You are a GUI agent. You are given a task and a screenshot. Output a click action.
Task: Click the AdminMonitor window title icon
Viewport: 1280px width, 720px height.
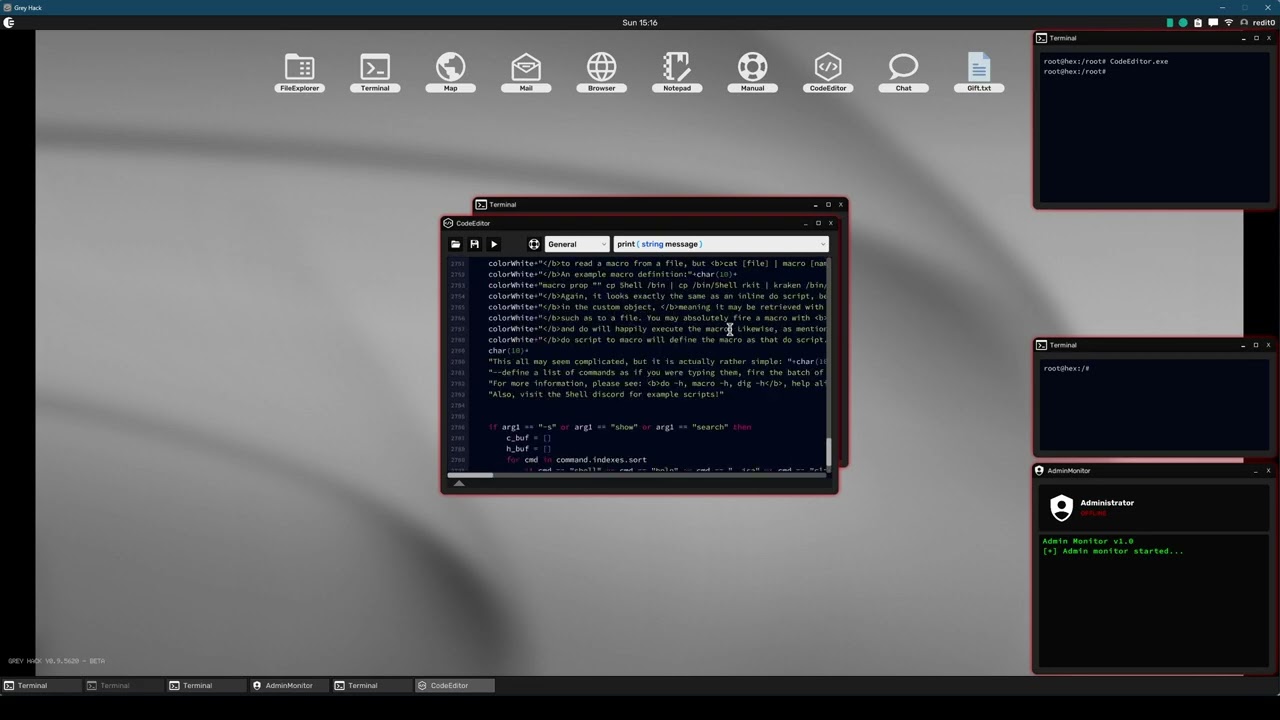(x=1039, y=470)
